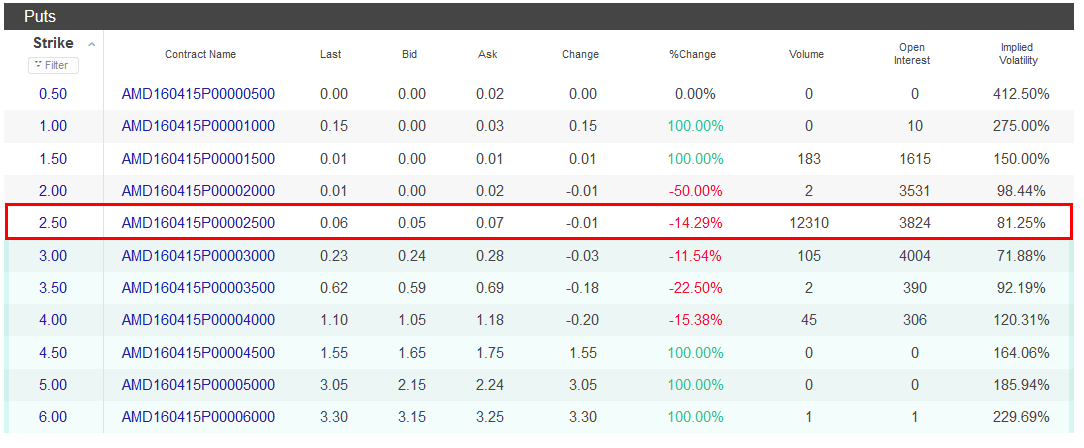
Task: Open strike 3.00 link
Action: pyautogui.click(x=53, y=256)
